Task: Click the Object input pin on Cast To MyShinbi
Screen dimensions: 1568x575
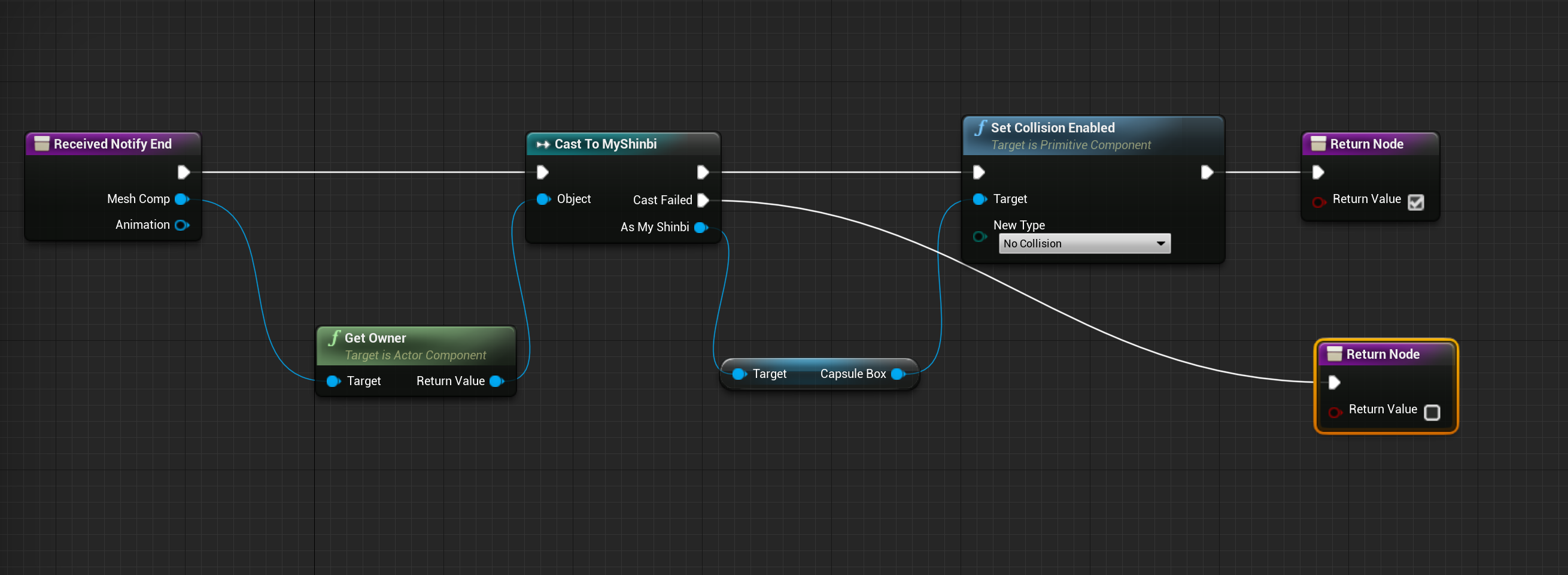Action: [542, 199]
